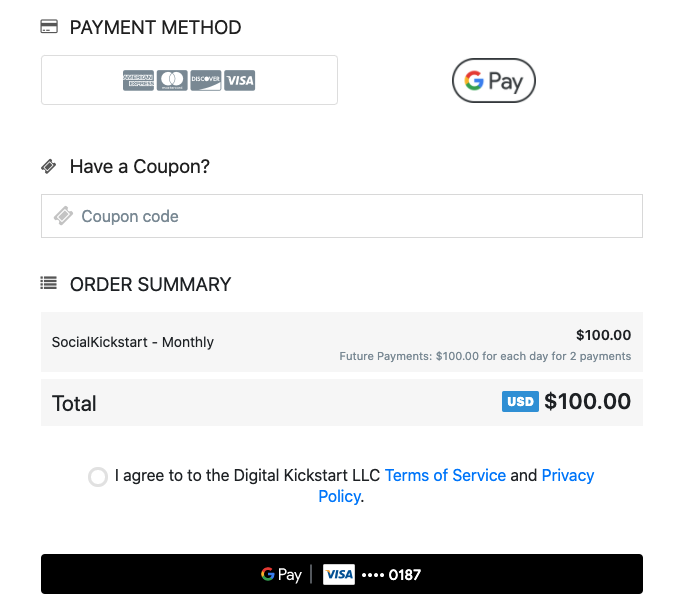Click the Future Payments details text
This screenshot has width=681, height=605.
tap(485, 356)
